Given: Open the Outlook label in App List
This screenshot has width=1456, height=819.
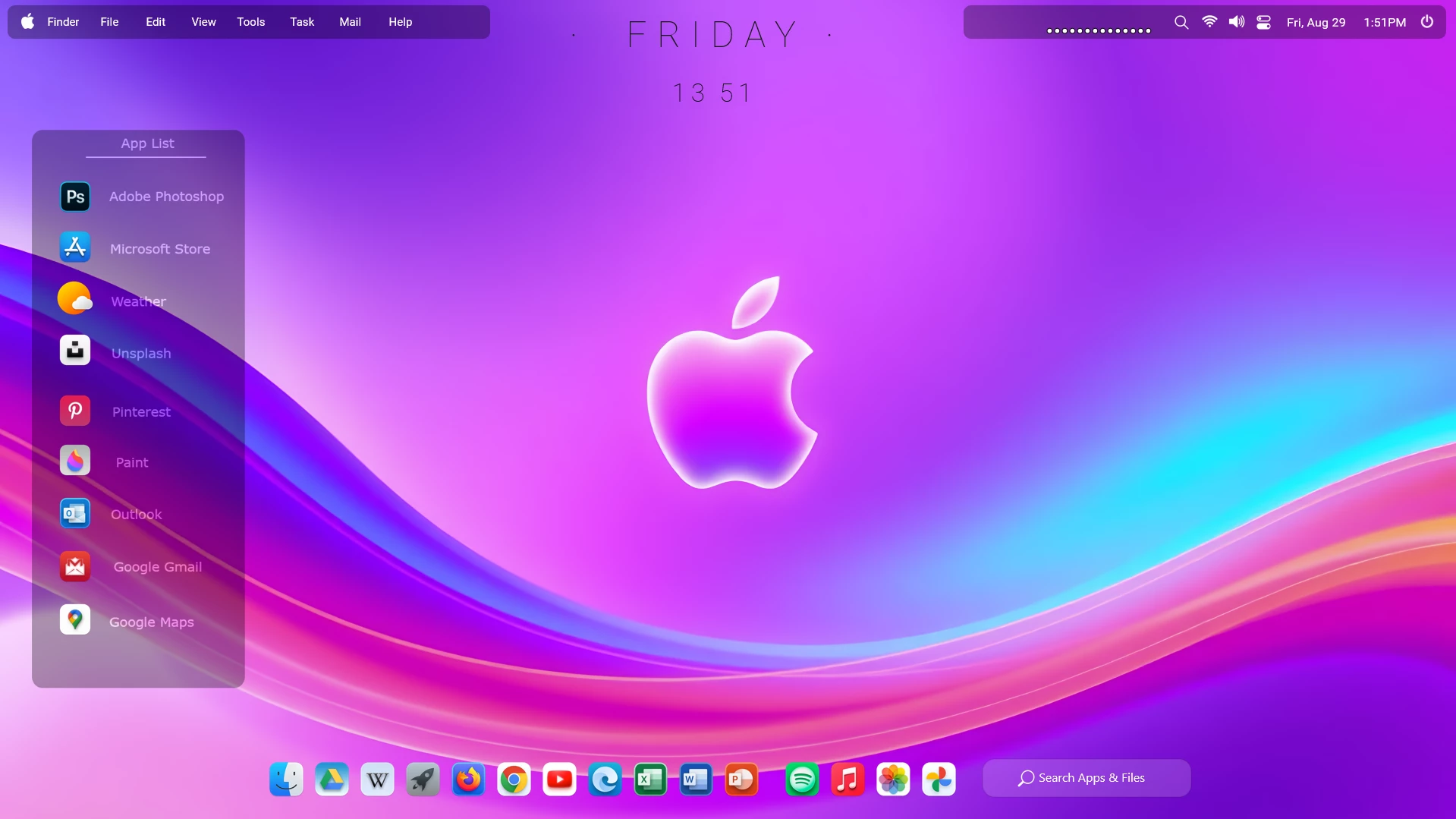Looking at the screenshot, I should tap(137, 515).
